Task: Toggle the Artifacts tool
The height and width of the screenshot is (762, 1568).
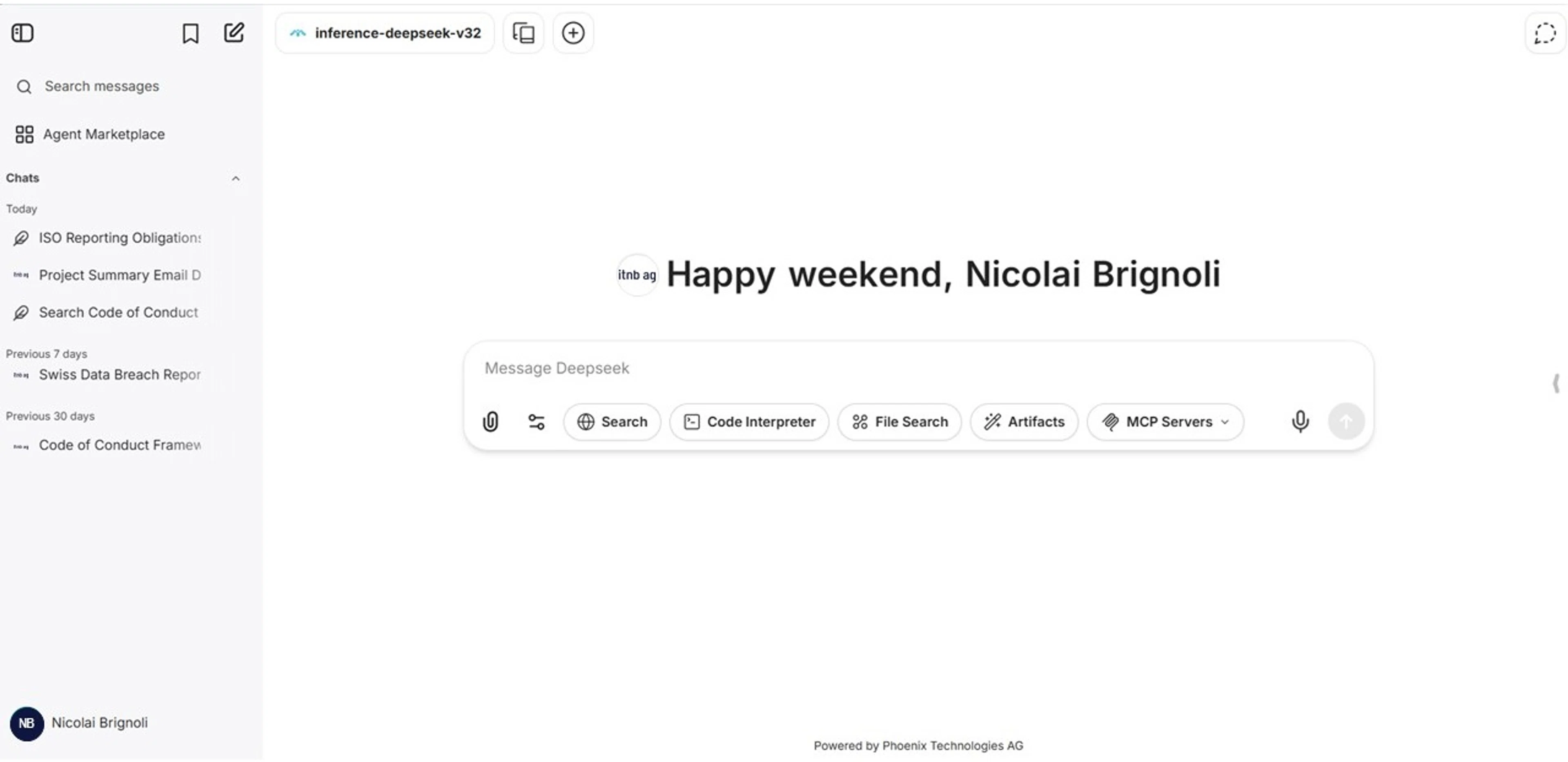Action: click(1024, 422)
